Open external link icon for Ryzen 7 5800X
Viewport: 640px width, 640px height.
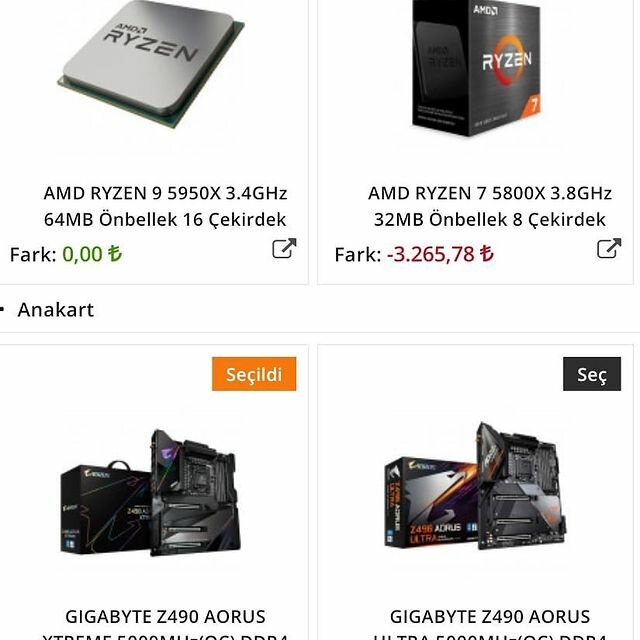(609, 248)
